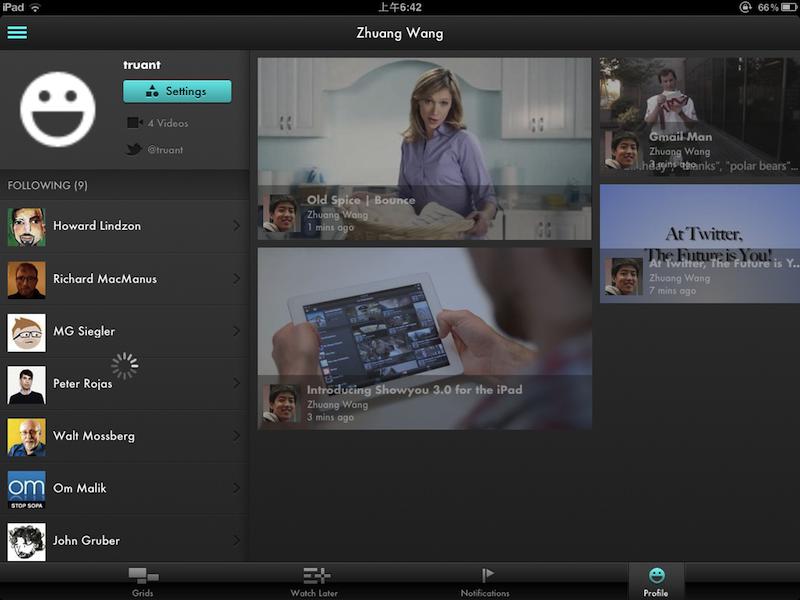This screenshot has height=600, width=800.
Task: Expand the Om Malik row chevron
Action: (236, 488)
